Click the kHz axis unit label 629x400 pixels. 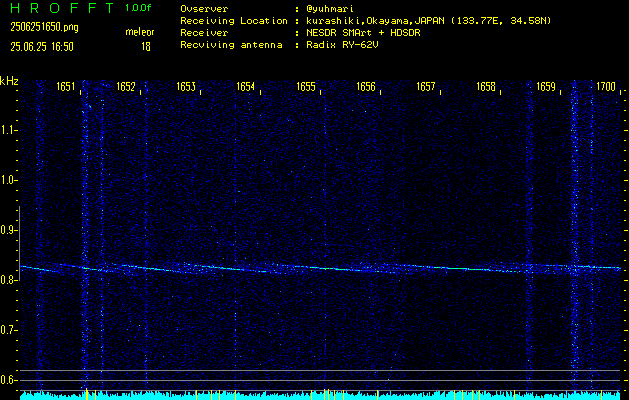click(x=9, y=81)
